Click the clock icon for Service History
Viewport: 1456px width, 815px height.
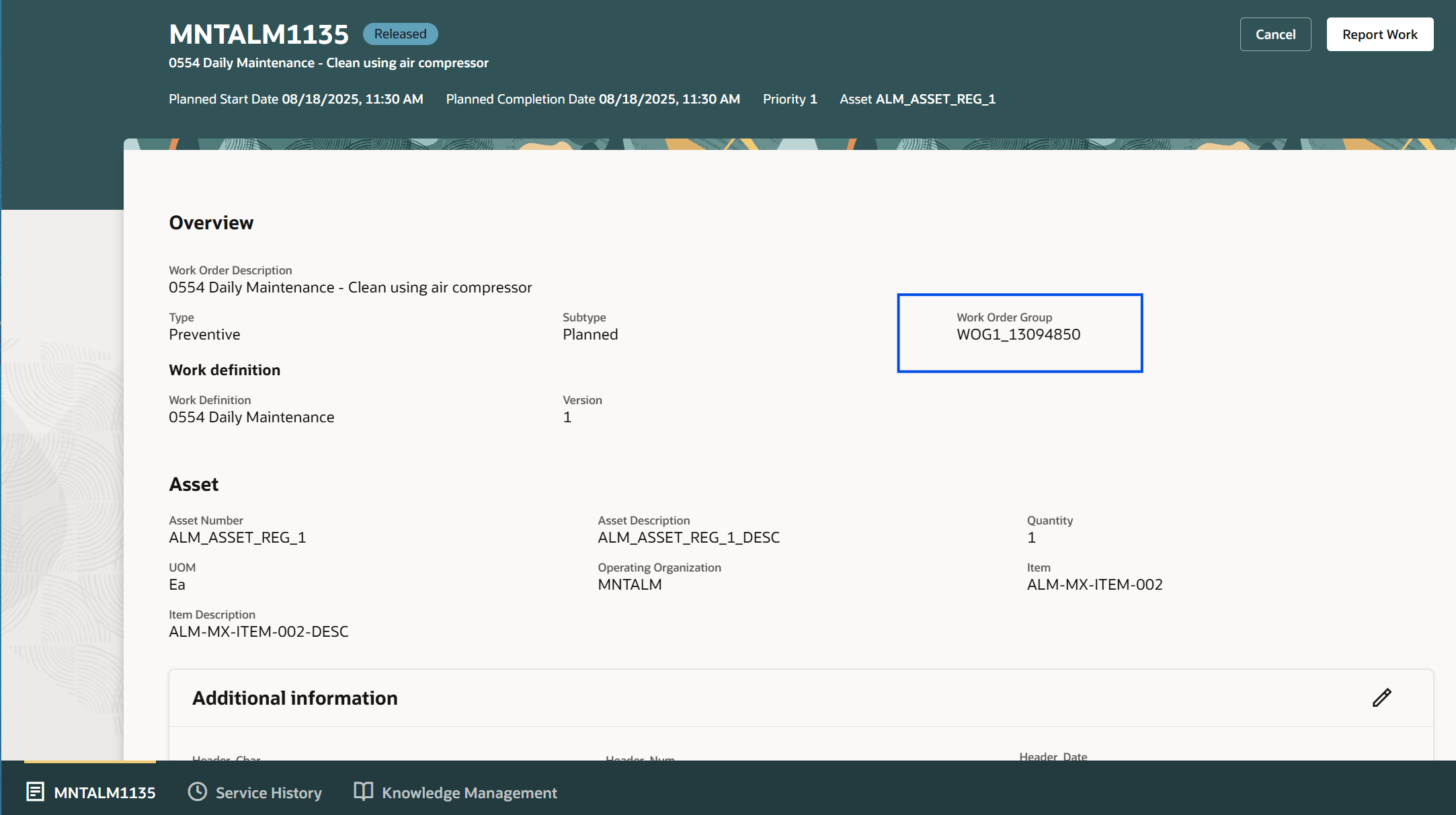tap(197, 791)
